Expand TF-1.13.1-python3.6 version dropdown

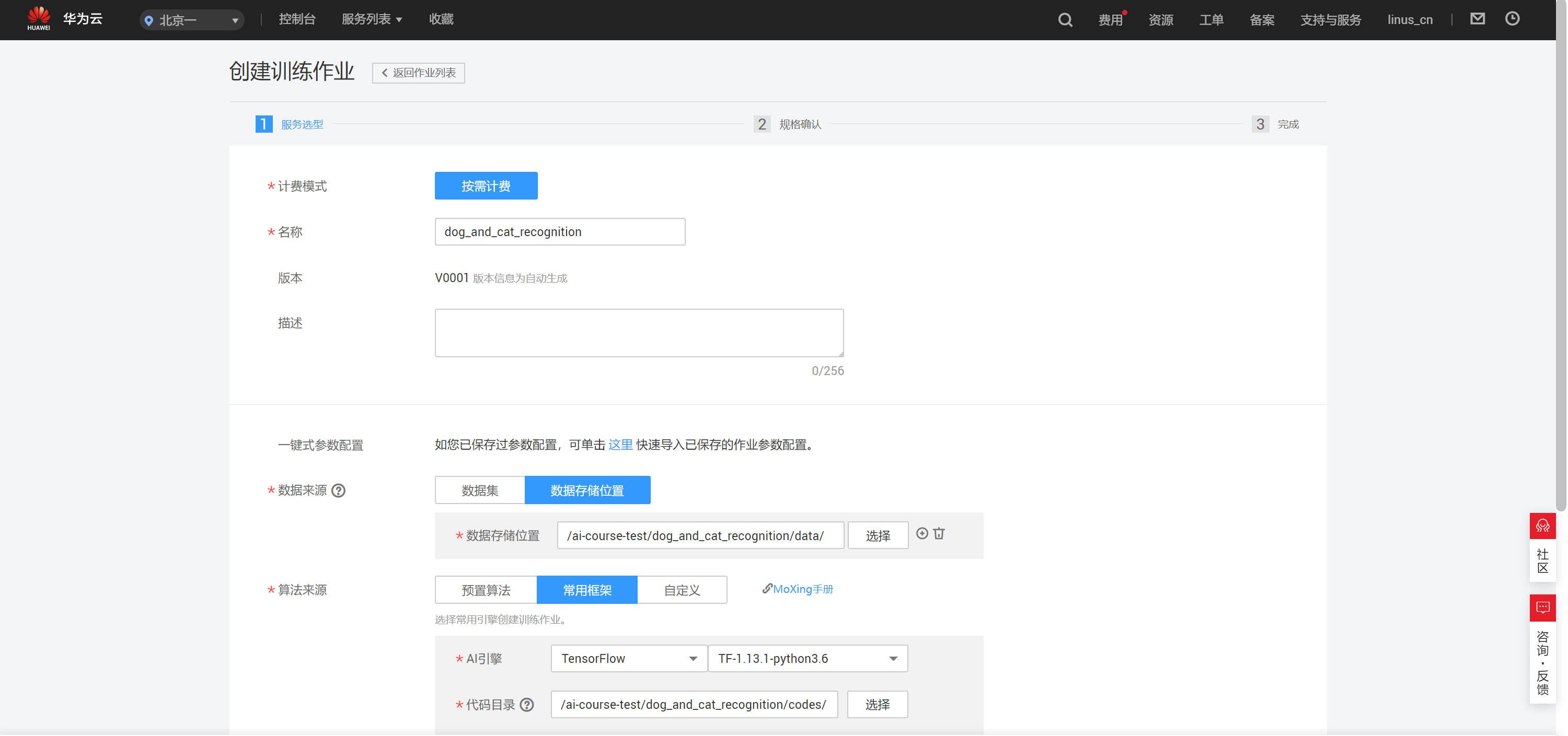807,659
